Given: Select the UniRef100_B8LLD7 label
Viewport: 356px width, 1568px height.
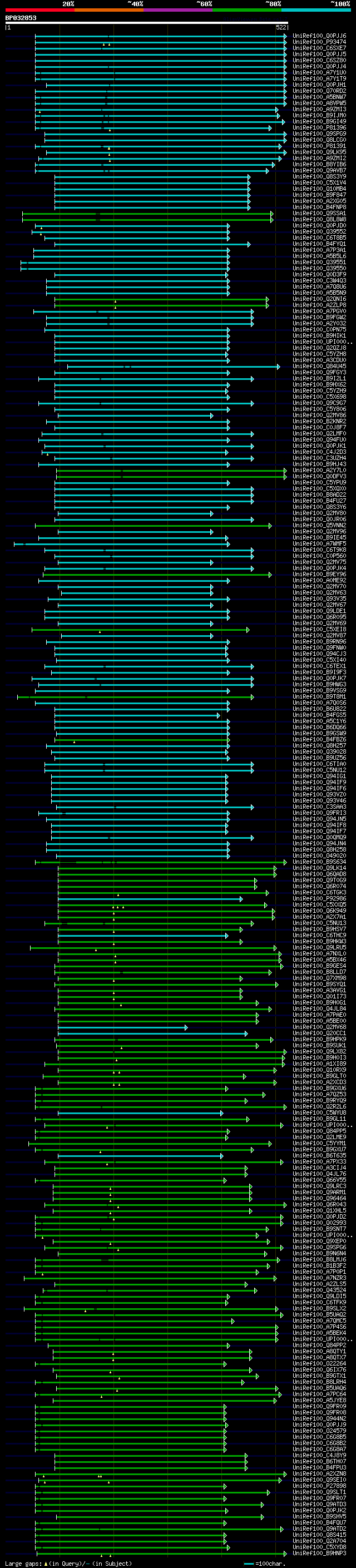Looking at the screenshot, I should (x=319, y=972).
